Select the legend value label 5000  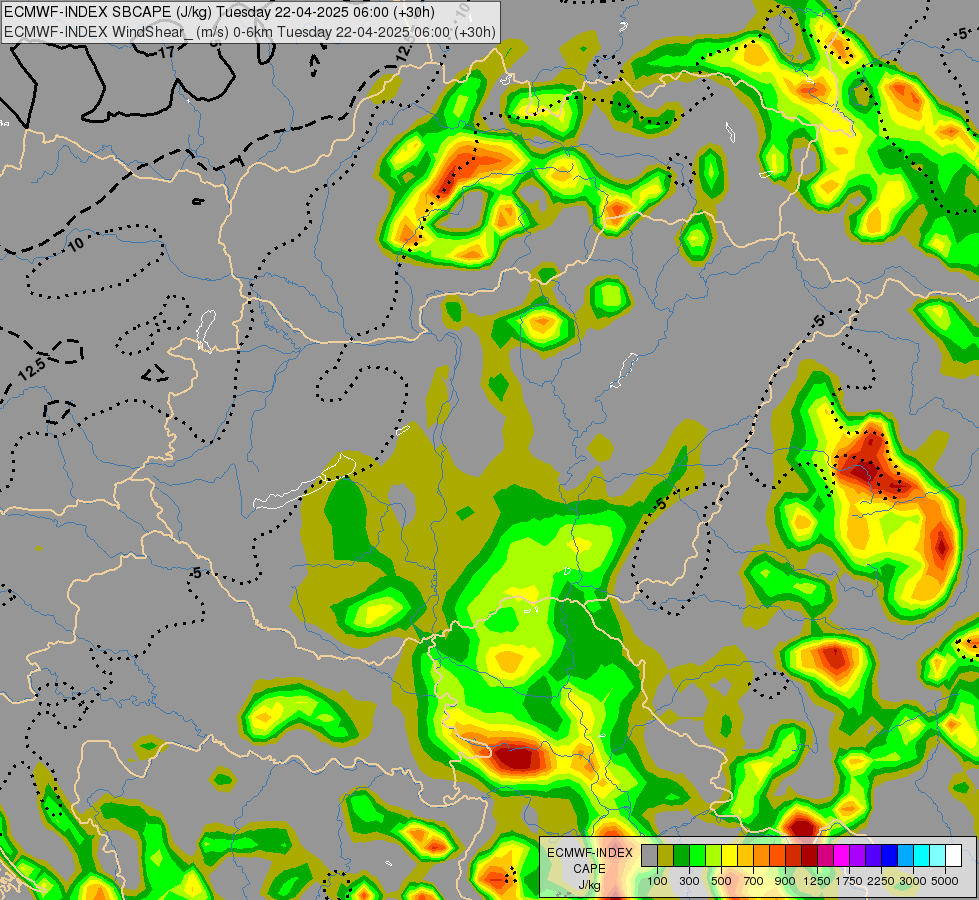[945, 881]
